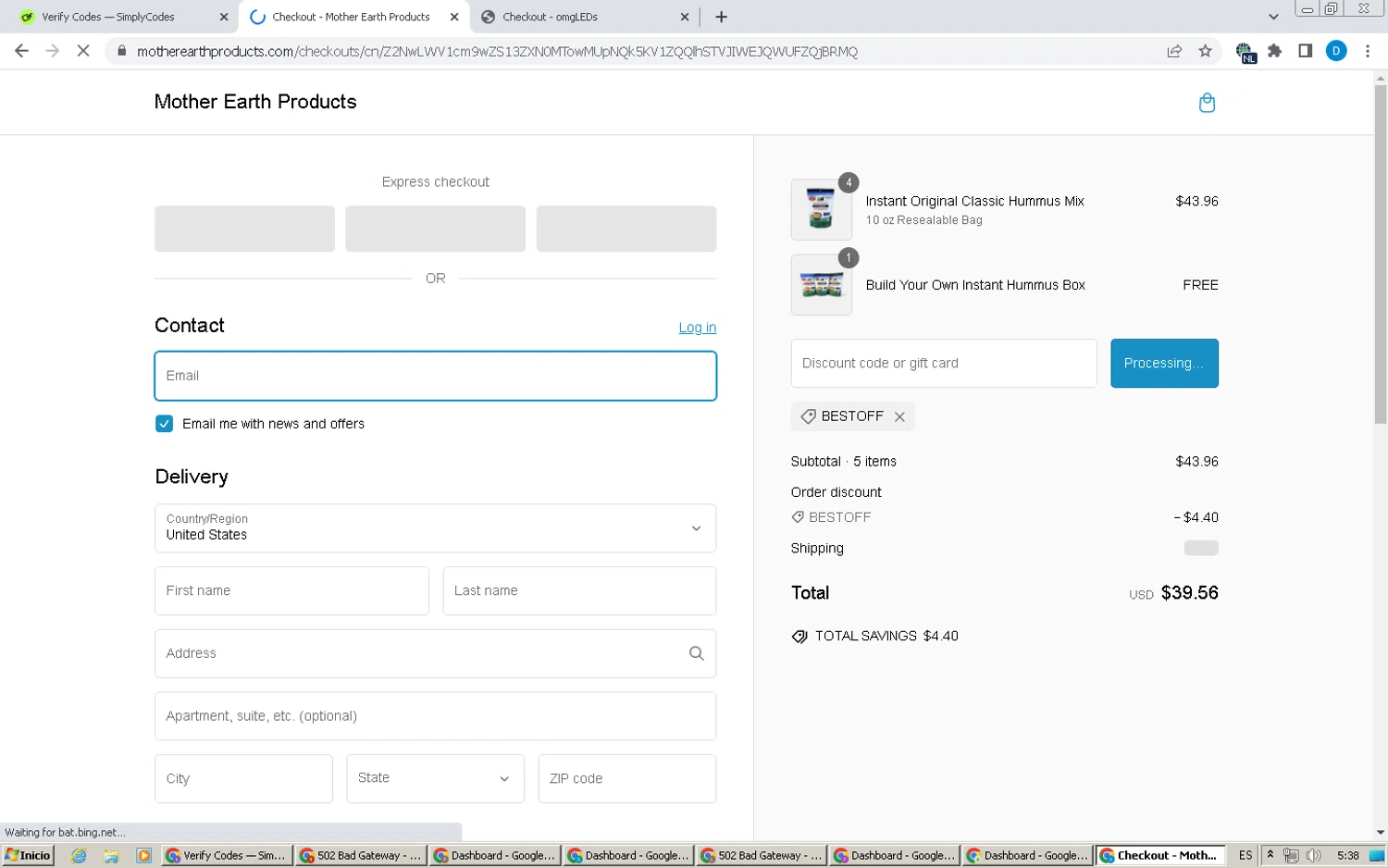Click the Address input field
1388x868 pixels.
(435, 653)
